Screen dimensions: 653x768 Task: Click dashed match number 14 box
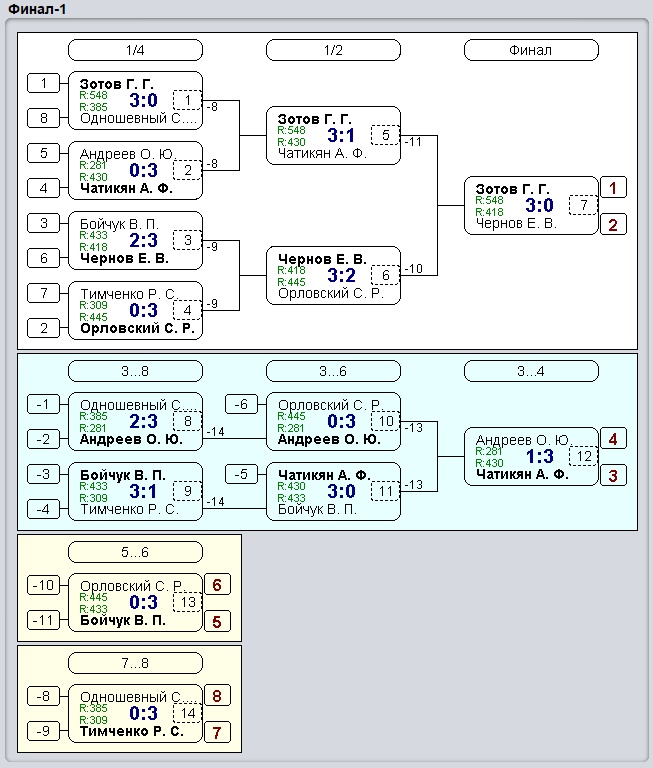point(188,714)
